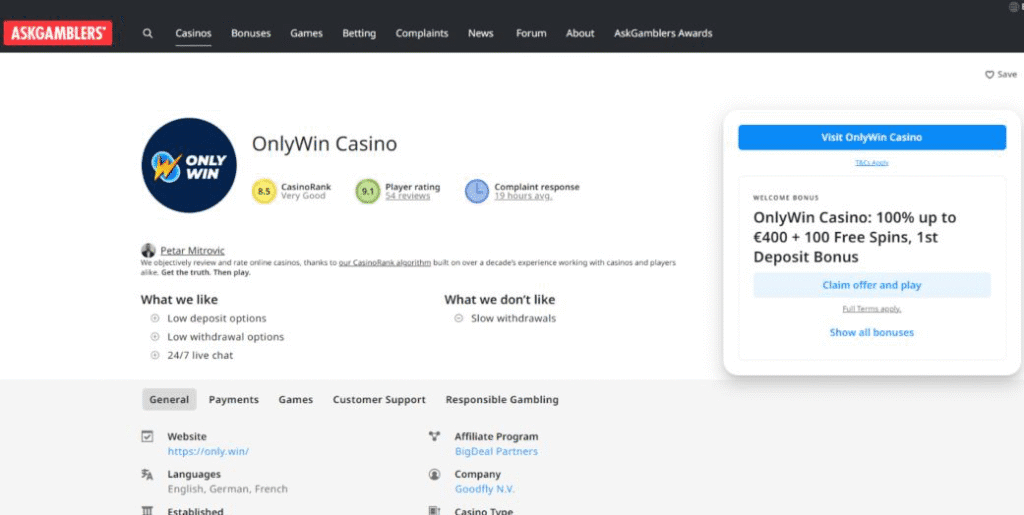
Task: Open search with the magnifier icon
Action: (x=148, y=33)
